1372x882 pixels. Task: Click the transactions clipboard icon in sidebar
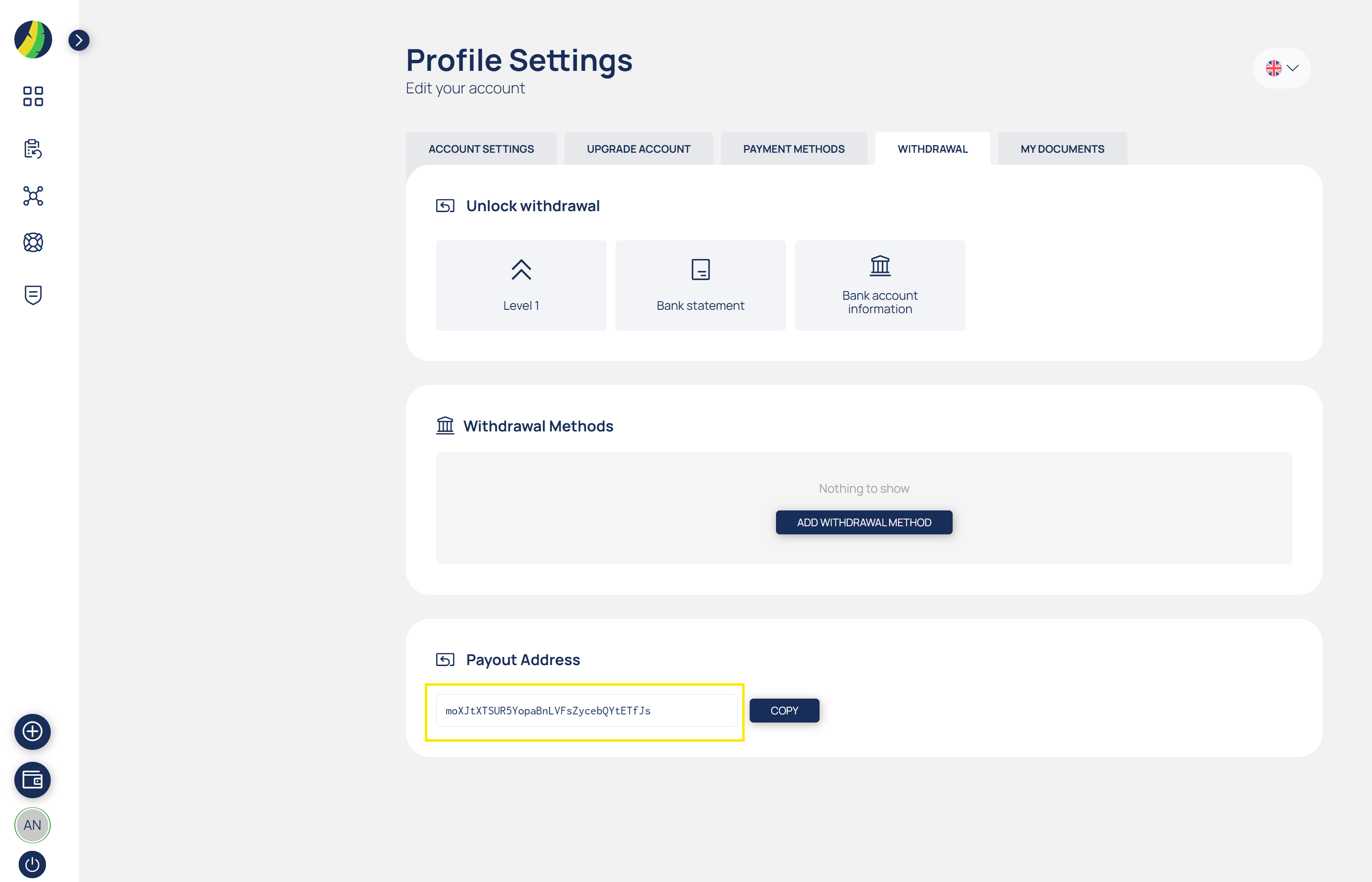tap(33, 149)
